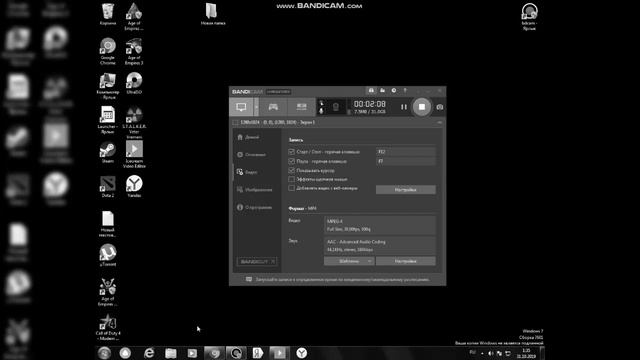640x360 pixels.
Task: Toggle microphone icon in Bandicam toolbar
Action: [x=321, y=111]
